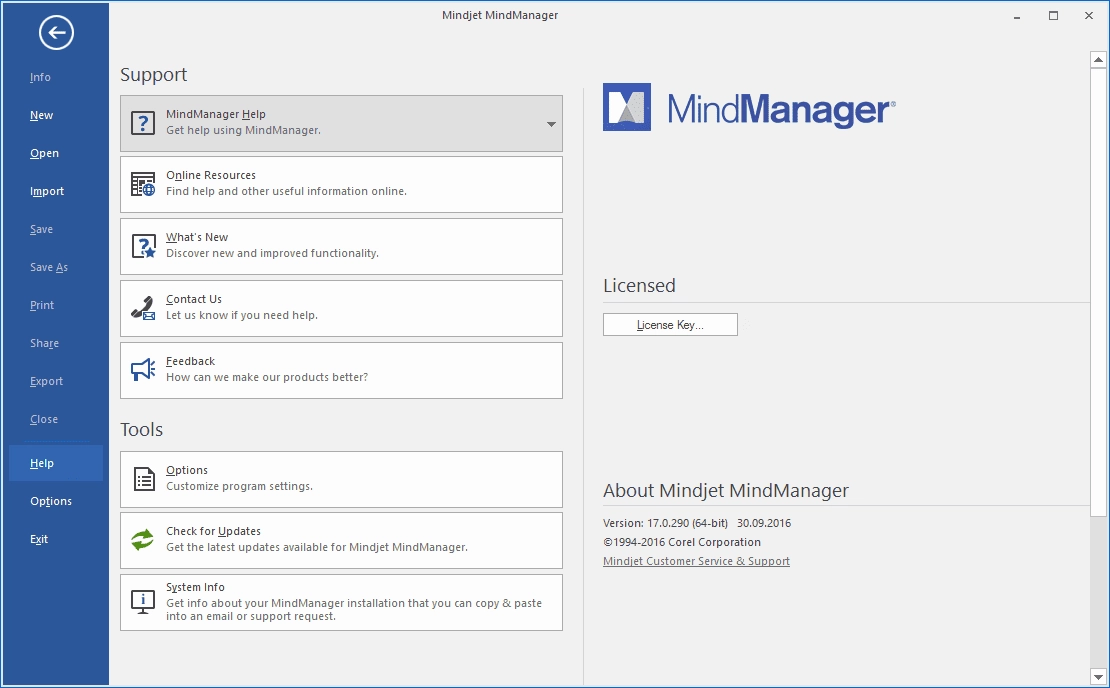Viewport: 1110px width, 688px height.
Task: Select the highlighted Help menu item
Action: 56,463
